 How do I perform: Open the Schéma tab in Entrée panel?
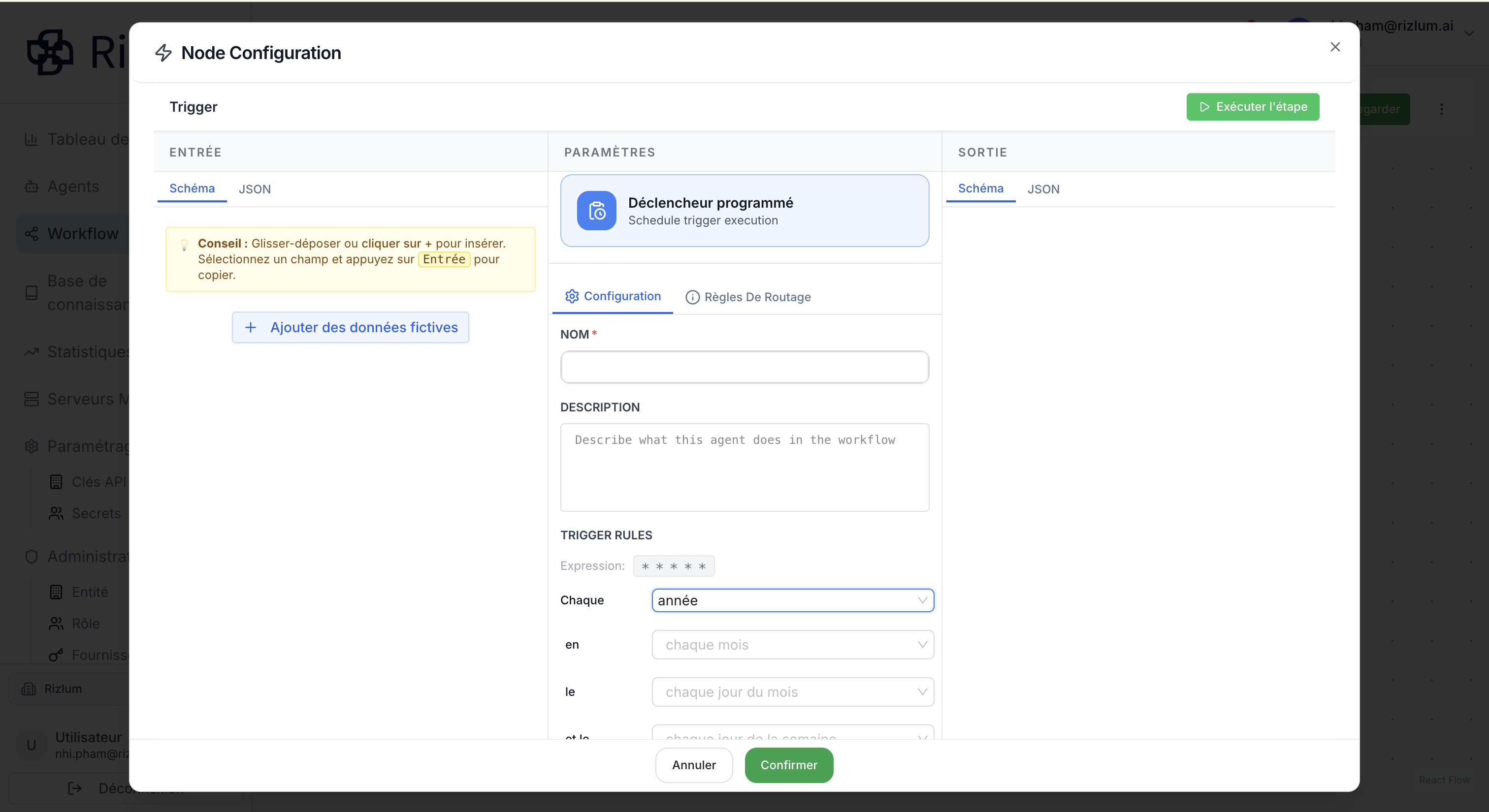point(192,188)
